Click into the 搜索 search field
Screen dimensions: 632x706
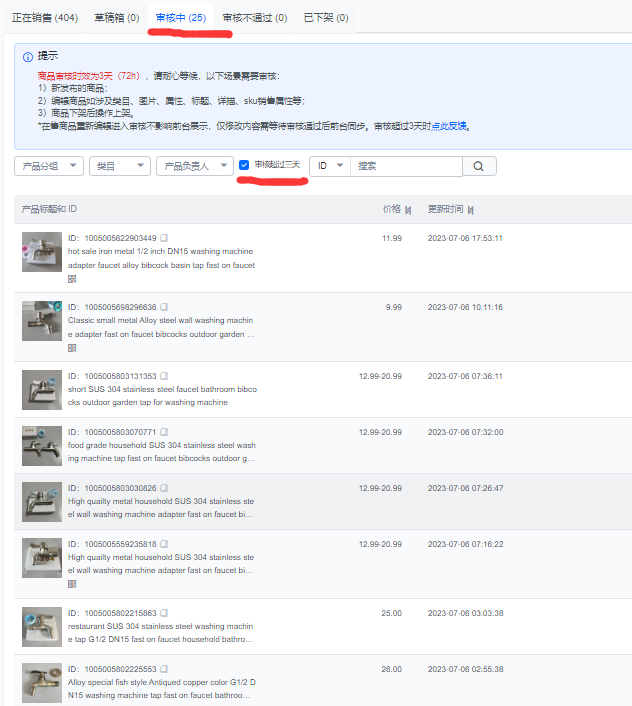pos(405,166)
